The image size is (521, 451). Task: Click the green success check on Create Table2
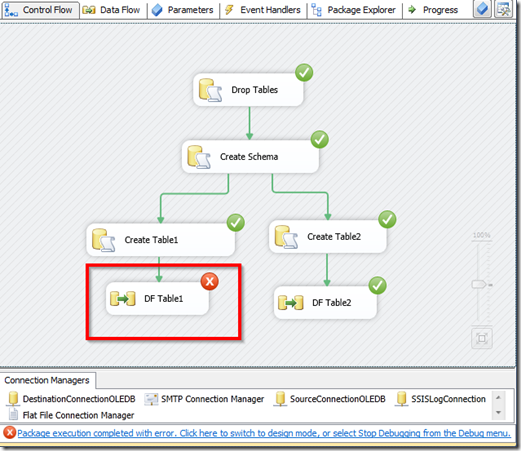[x=387, y=219]
